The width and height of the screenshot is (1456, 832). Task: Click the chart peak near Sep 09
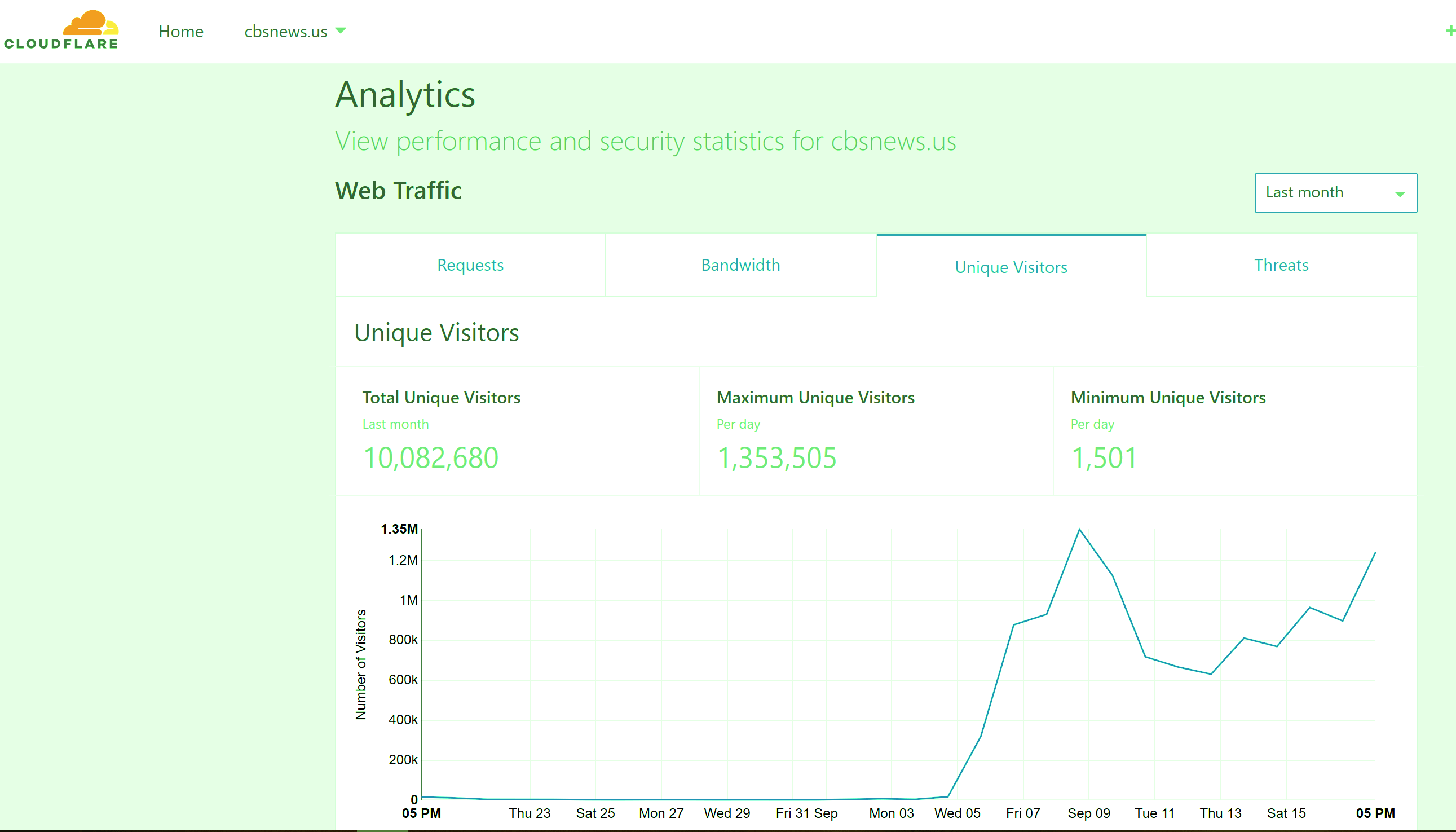click(x=1079, y=529)
